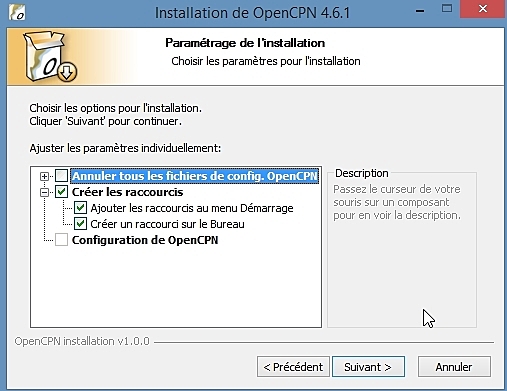Maximize the installer window
Screen dimensions: 507x391
[447, 9]
